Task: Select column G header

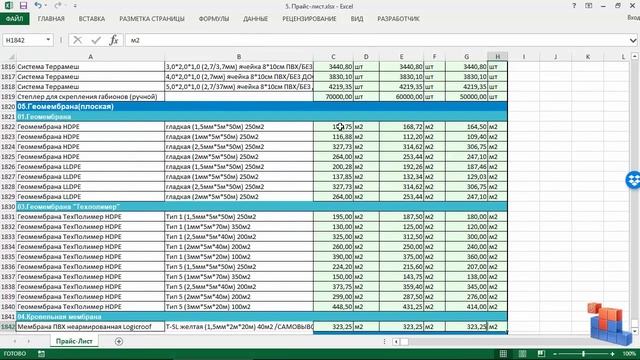Action: (x=466, y=57)
